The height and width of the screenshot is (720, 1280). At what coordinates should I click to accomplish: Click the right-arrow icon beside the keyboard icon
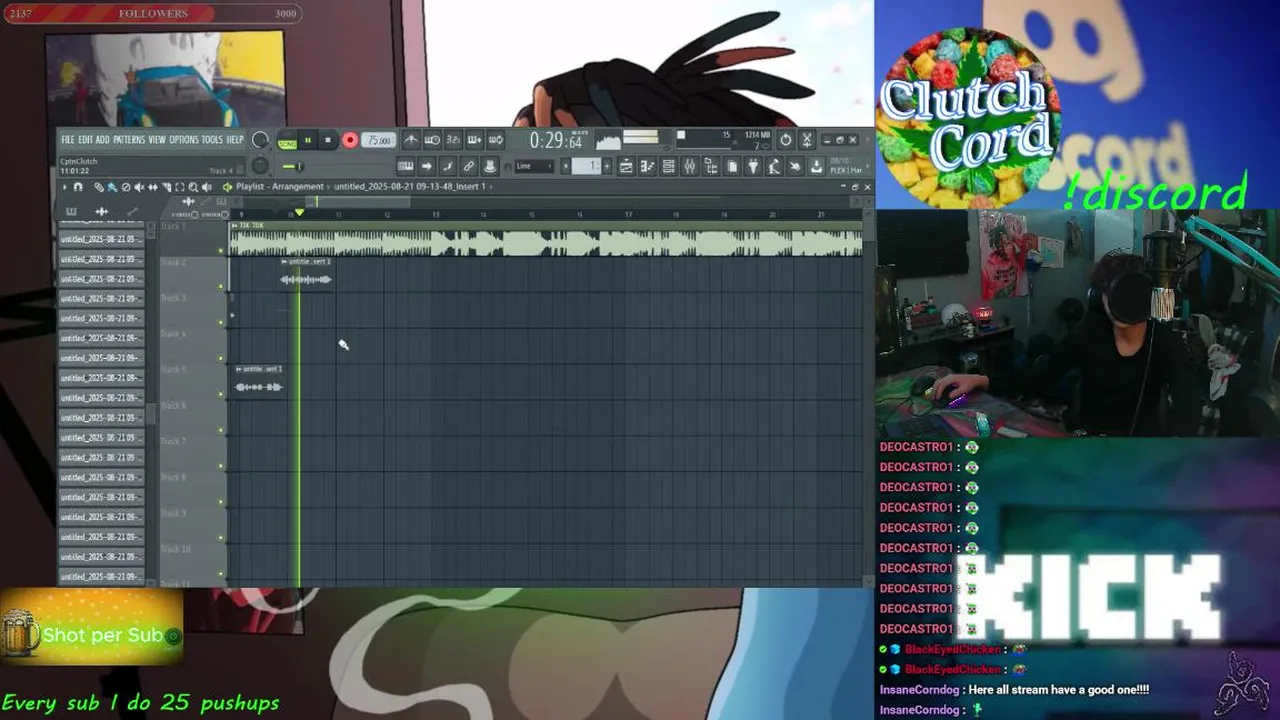point(426,166)
